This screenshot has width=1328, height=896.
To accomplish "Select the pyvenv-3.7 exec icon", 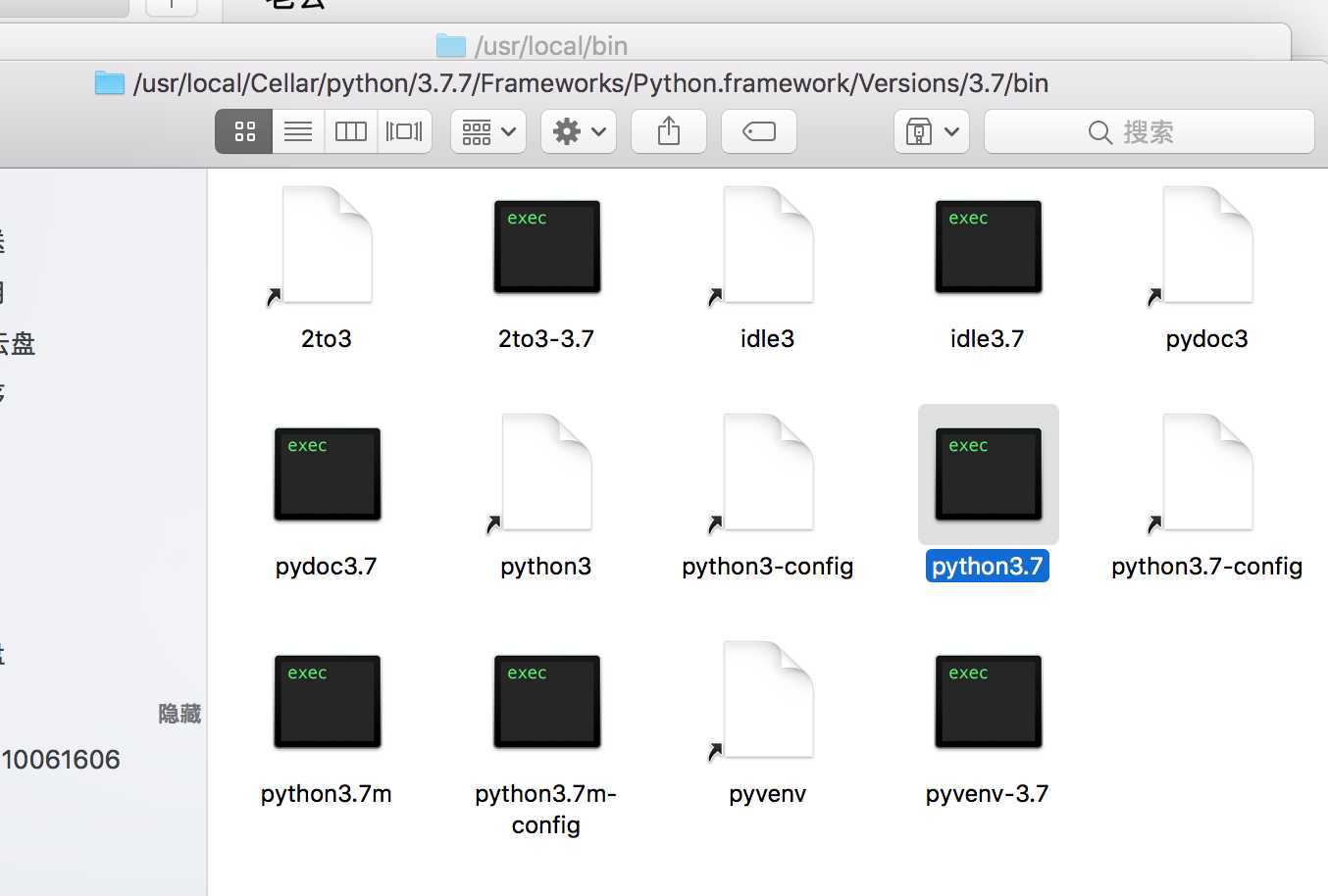I will pyautogui.click(x=988, y=701).
